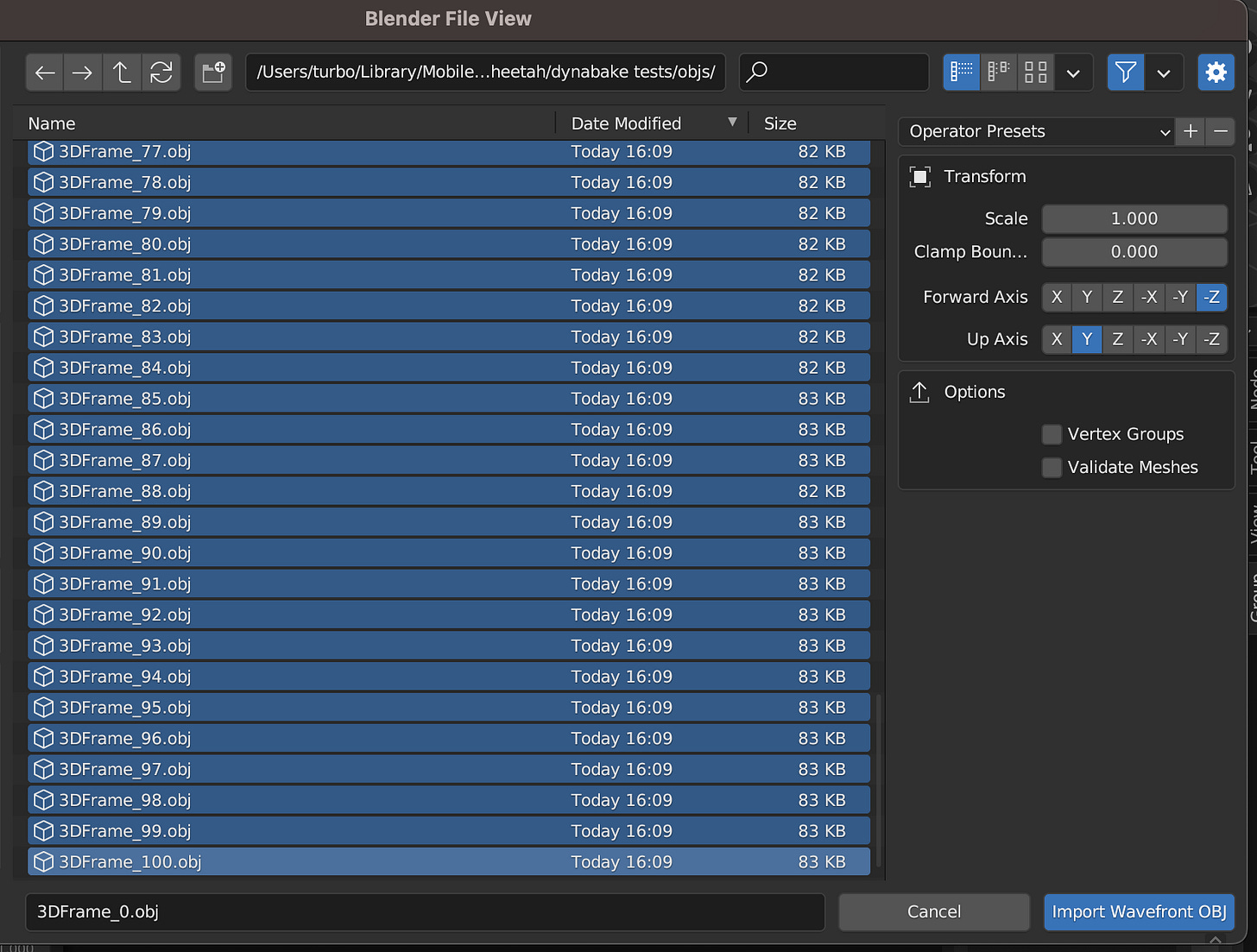
Task: Click the OBJ icon of 3DFrame_94.obj
Action: [x=43, y=676]
